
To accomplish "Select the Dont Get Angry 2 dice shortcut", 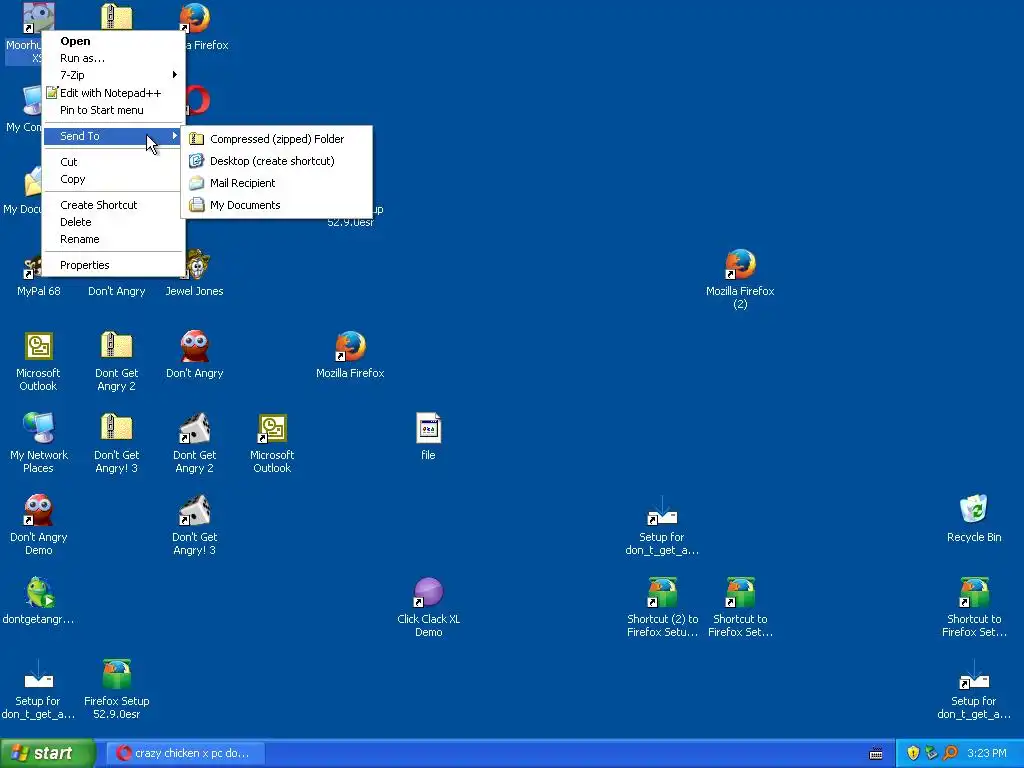I will point(195,429).
